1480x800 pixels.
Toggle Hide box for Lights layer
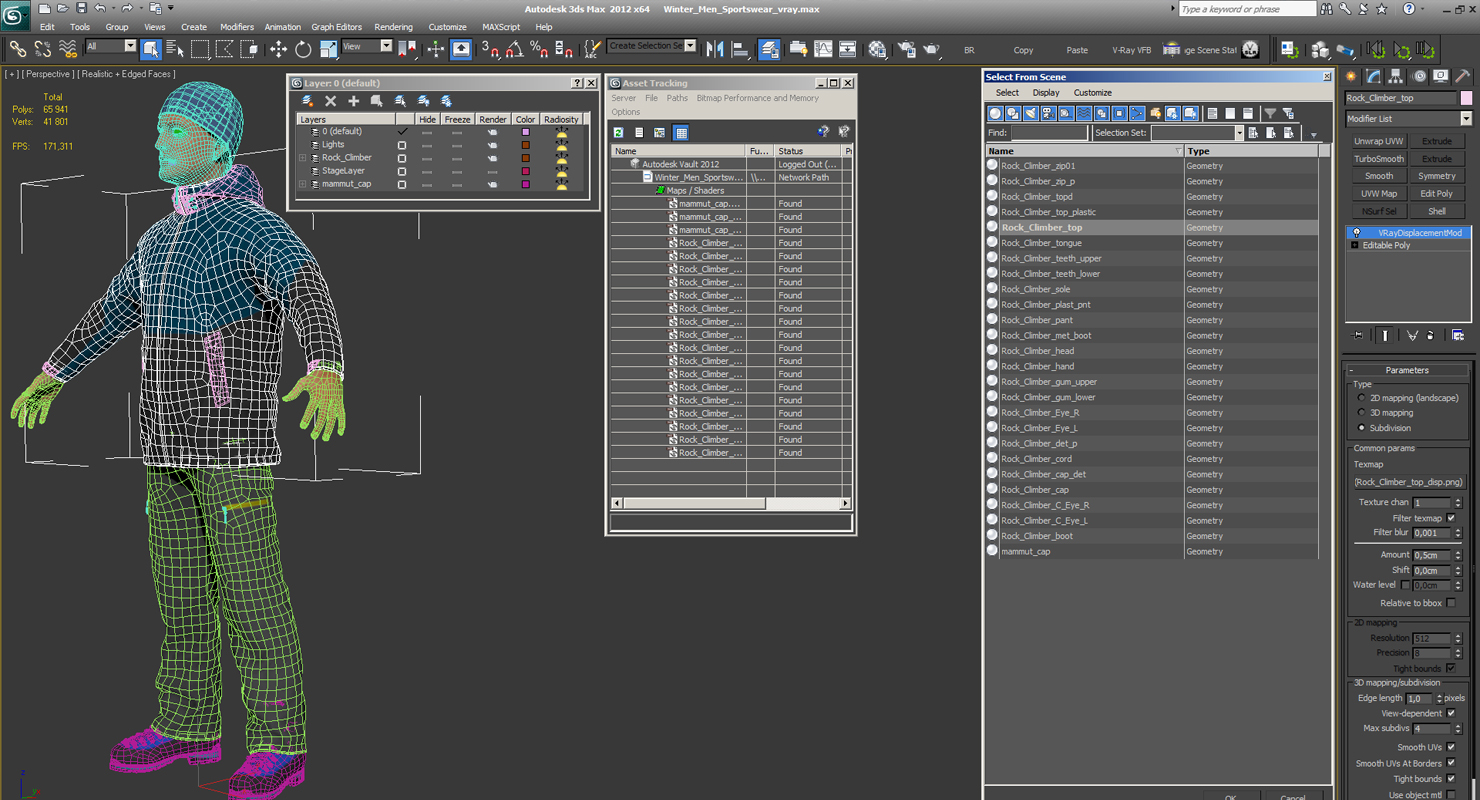pyautogui.click(x=427, y=145)
